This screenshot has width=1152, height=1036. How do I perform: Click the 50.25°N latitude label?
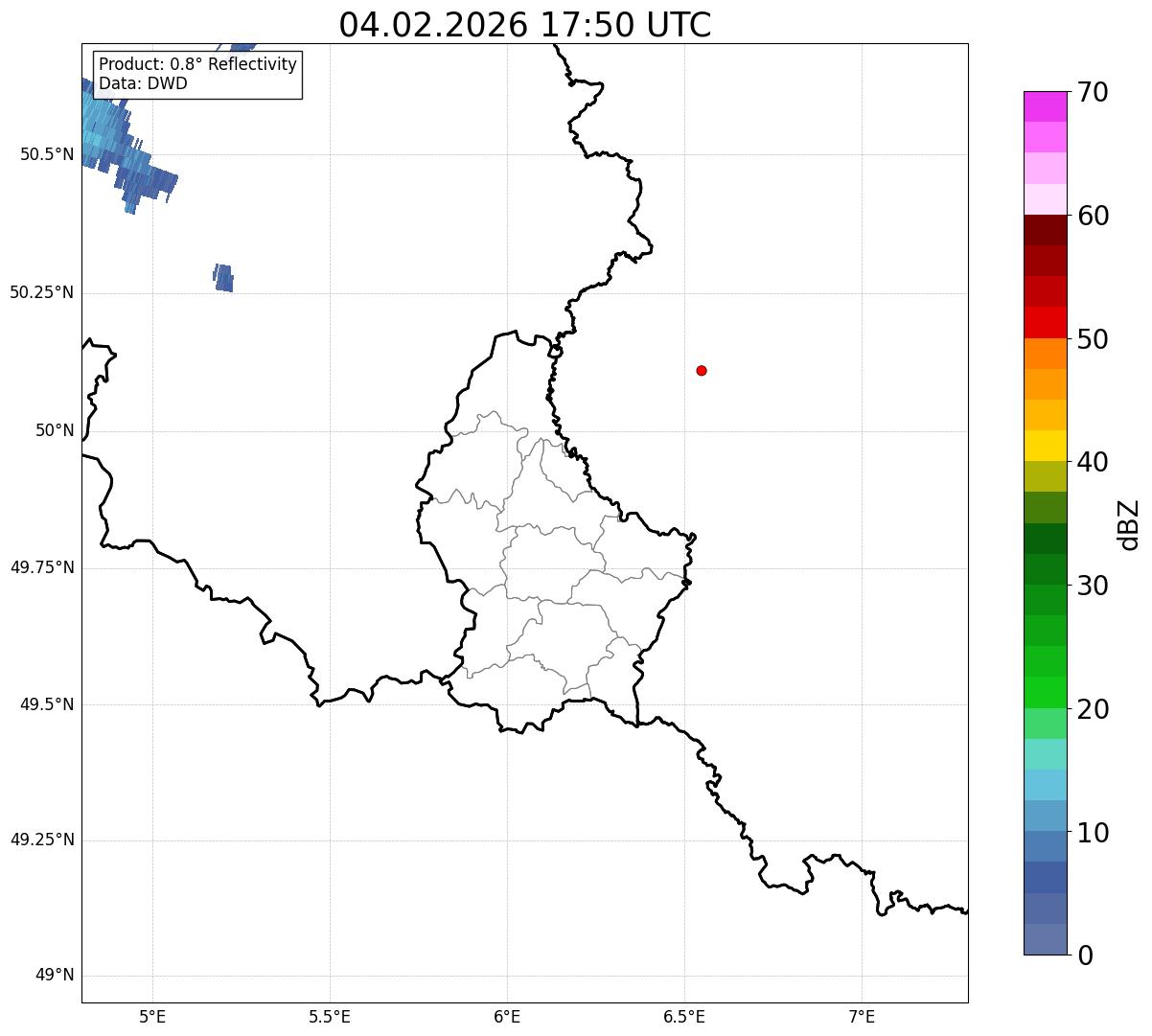pos(41,292)
